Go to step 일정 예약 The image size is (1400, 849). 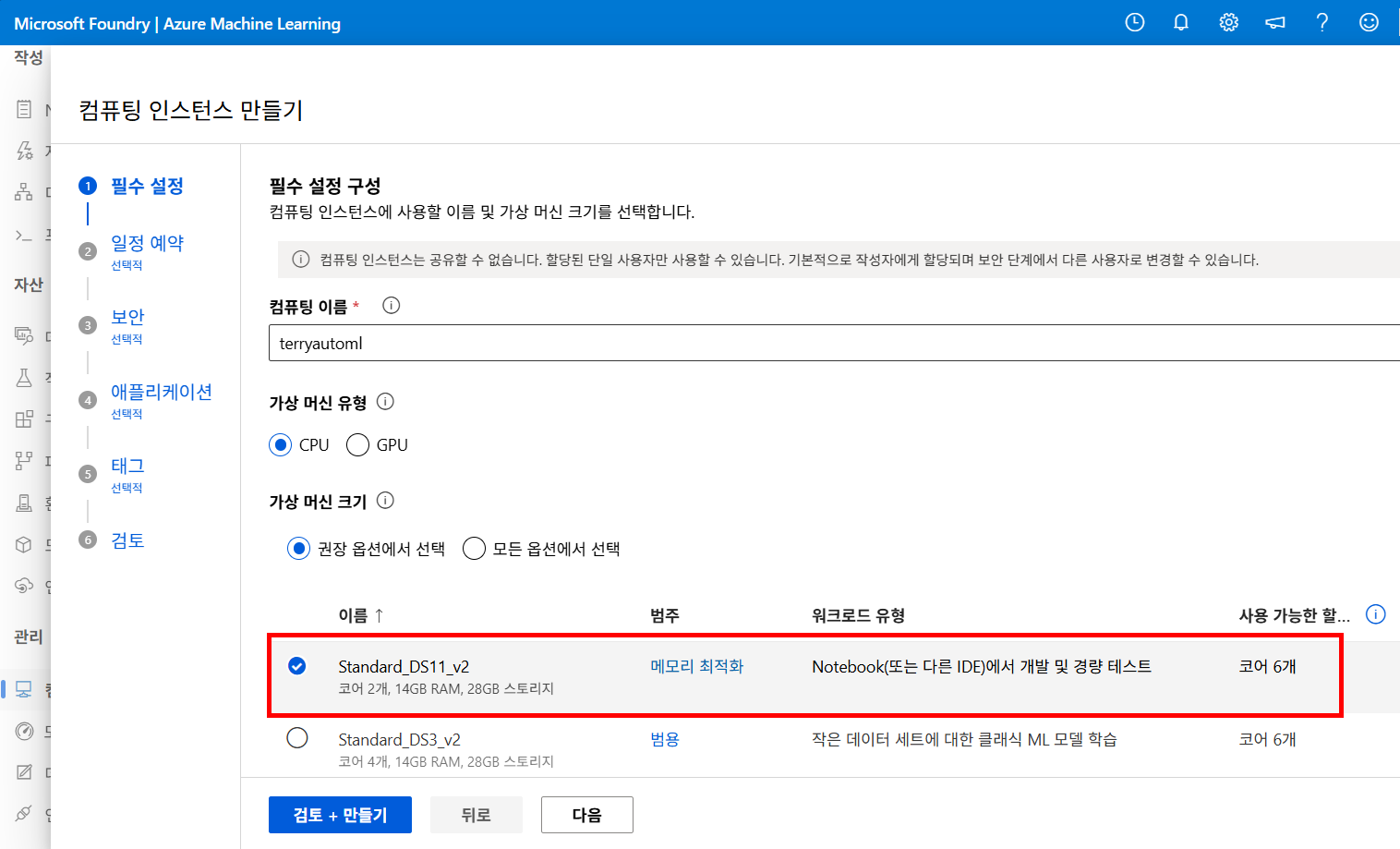[147, 243]
